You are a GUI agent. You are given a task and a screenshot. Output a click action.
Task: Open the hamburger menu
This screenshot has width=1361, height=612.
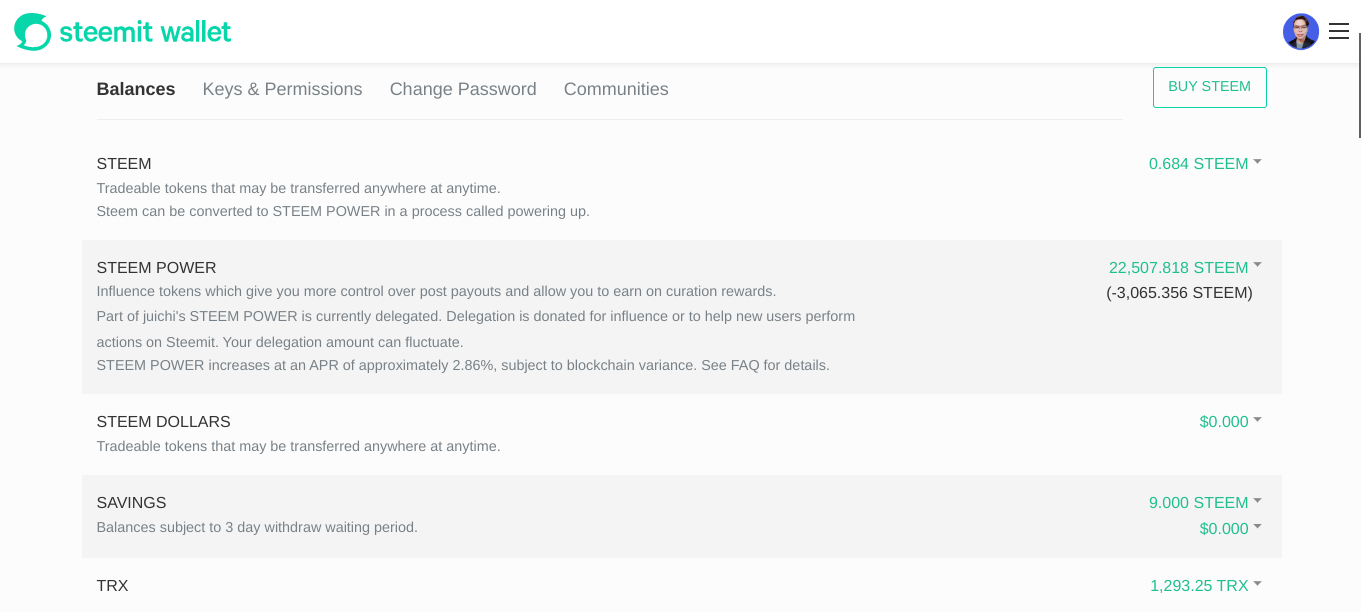click(x=1339, y=32)
